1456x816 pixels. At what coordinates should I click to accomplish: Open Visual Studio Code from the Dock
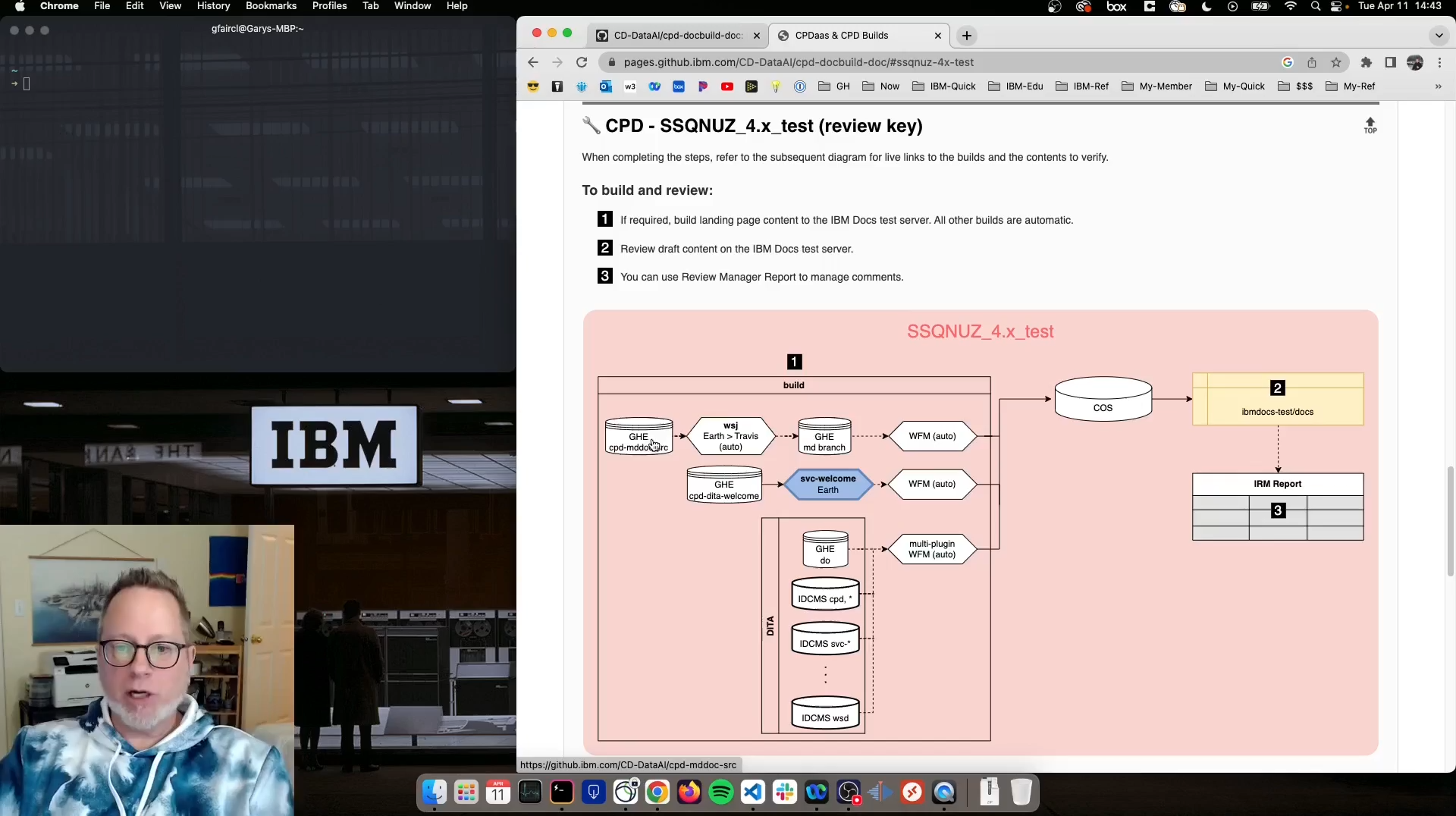(753, 792)
